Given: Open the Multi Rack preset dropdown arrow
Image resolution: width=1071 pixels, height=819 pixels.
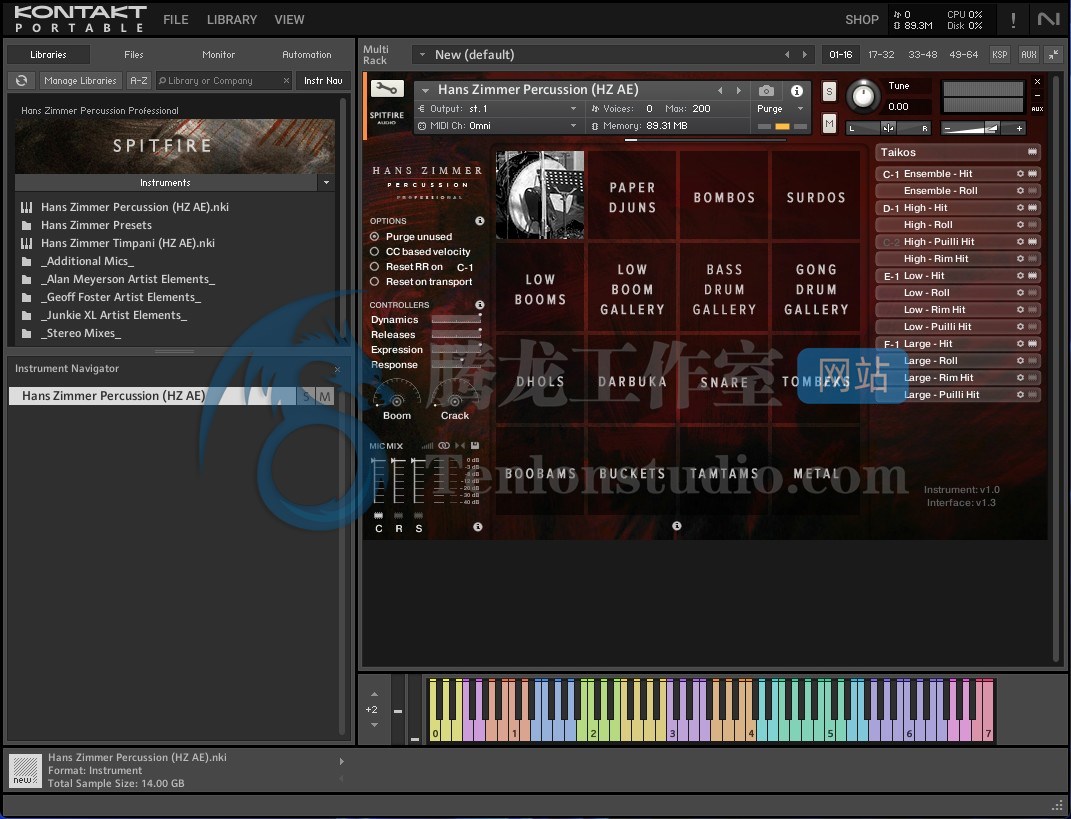Looking at the screenshot, I should 422,55.
